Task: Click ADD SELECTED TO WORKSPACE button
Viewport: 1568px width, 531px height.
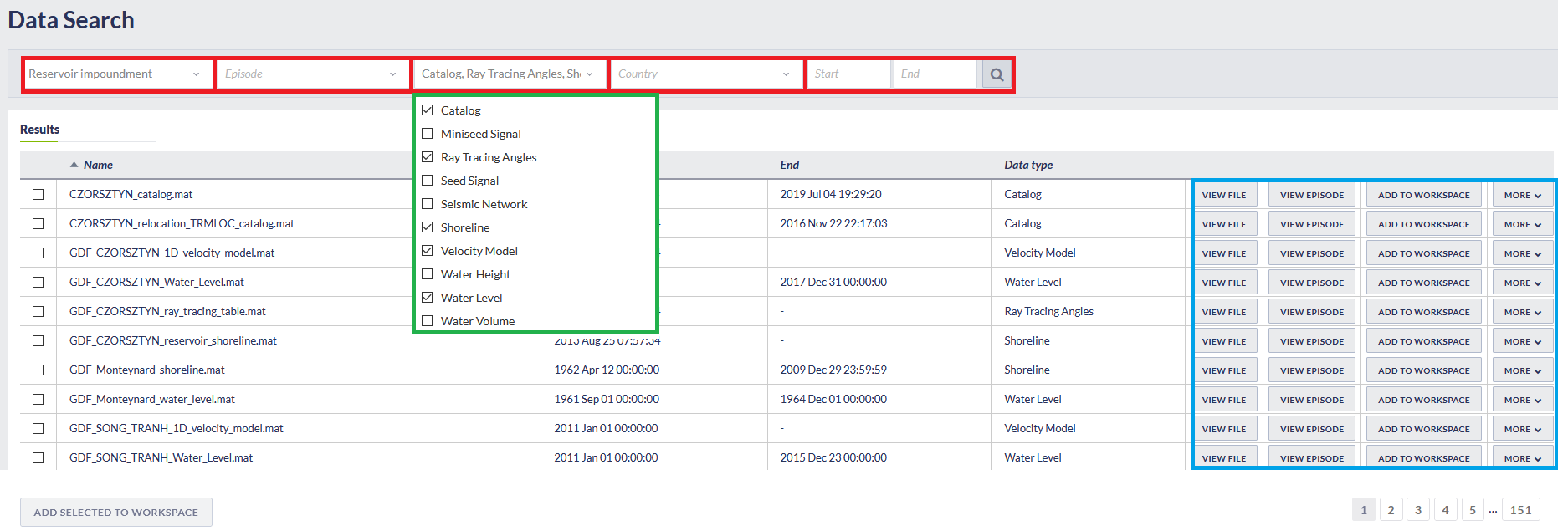Action: click(x=116, y=513)
